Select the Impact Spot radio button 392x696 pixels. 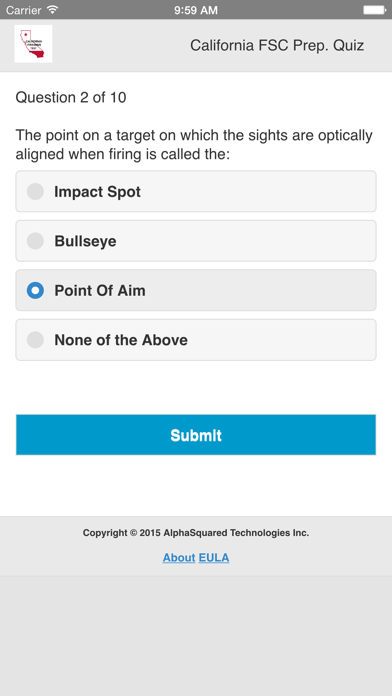coord(36,192)
